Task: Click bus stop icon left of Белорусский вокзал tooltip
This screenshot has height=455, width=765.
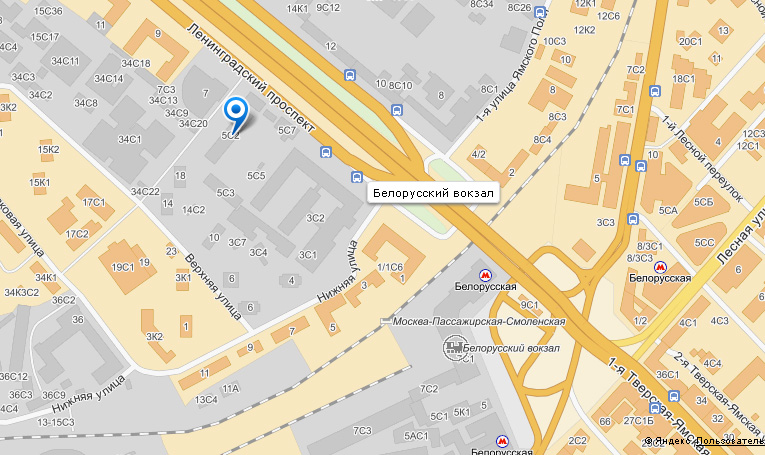Action: click(x=357, y=177)
